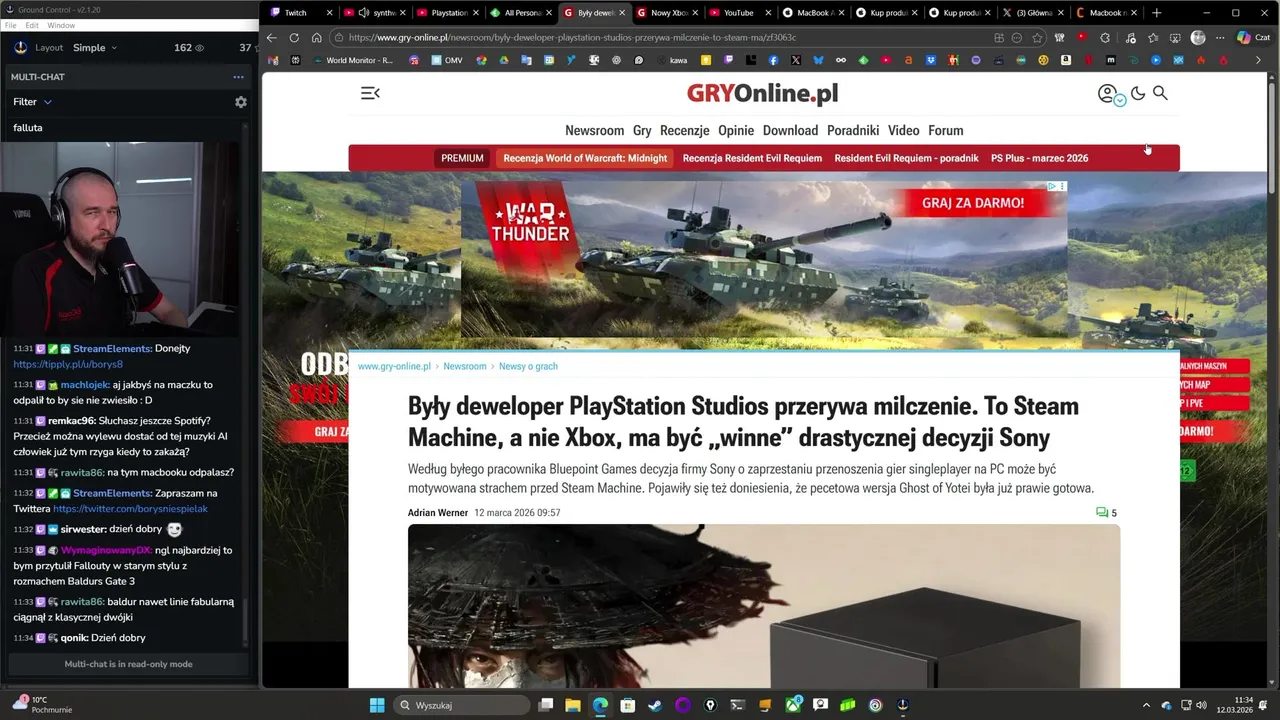The width and height of the screenshot is (1280, 720).
Task: Open the Multi-Chat three-dot options menu
Action: pos(238,77)
